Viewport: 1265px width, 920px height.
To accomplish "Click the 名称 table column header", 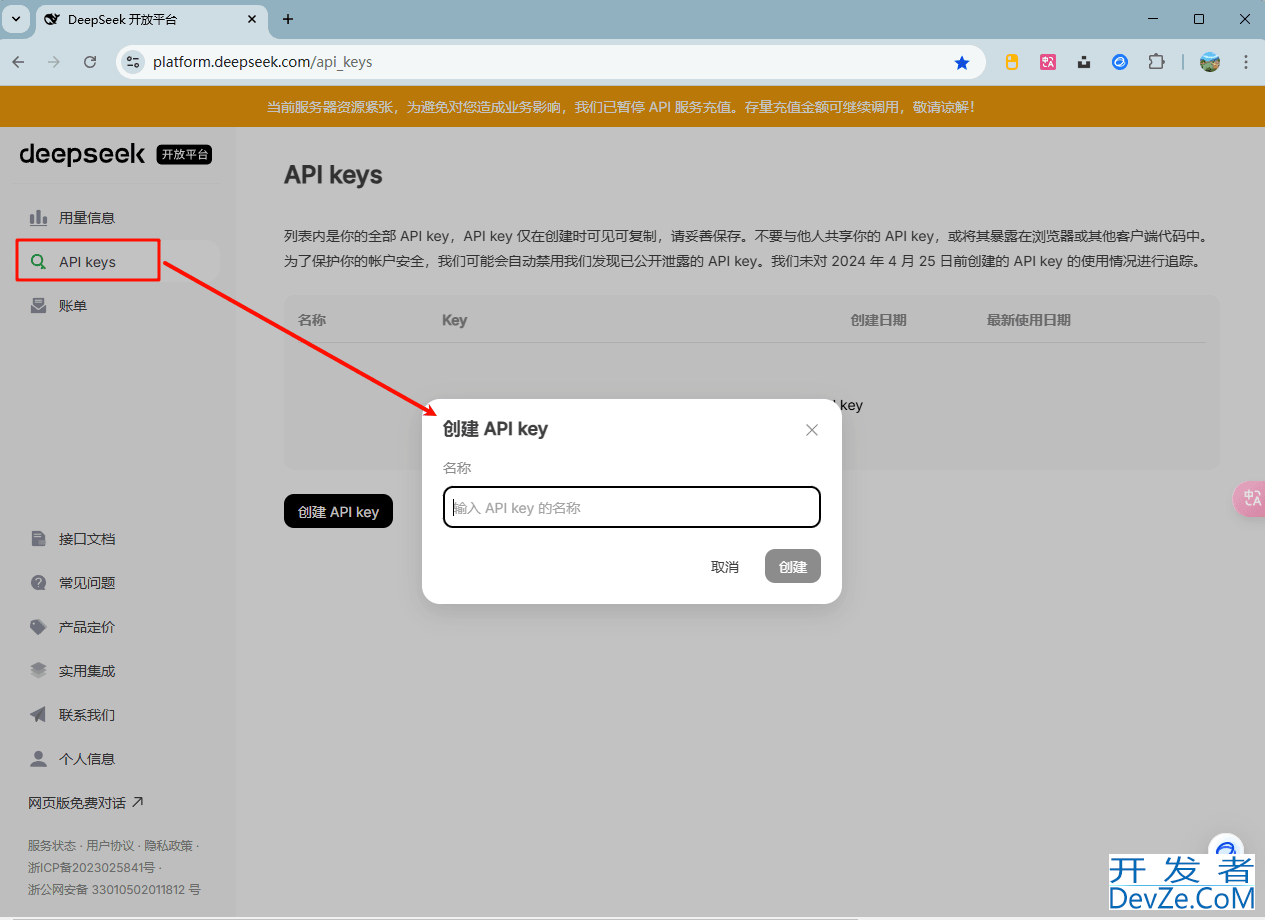I will pos(312,320).
